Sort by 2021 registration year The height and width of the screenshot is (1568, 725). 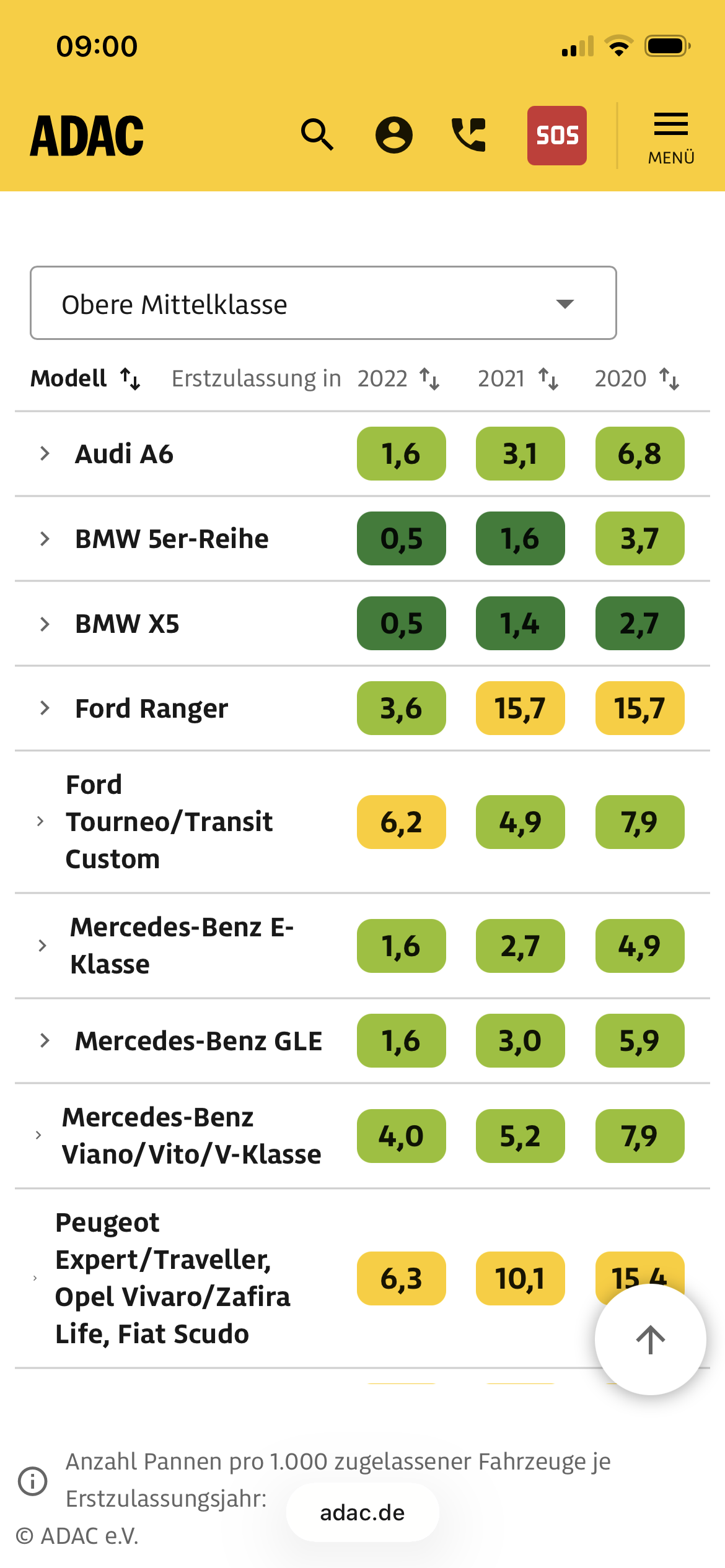point(548,378)
